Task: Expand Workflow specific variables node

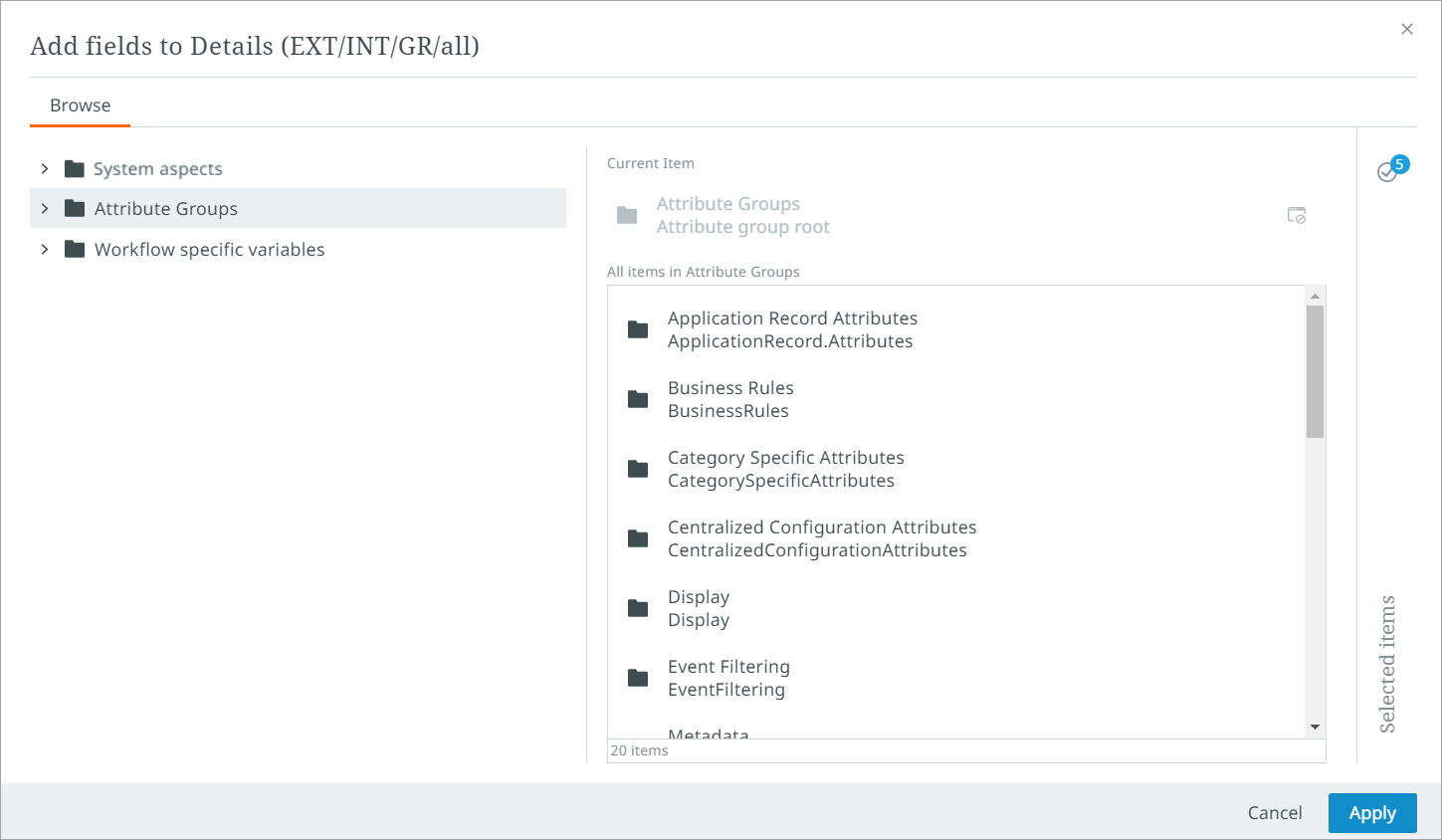Action: 45,250
